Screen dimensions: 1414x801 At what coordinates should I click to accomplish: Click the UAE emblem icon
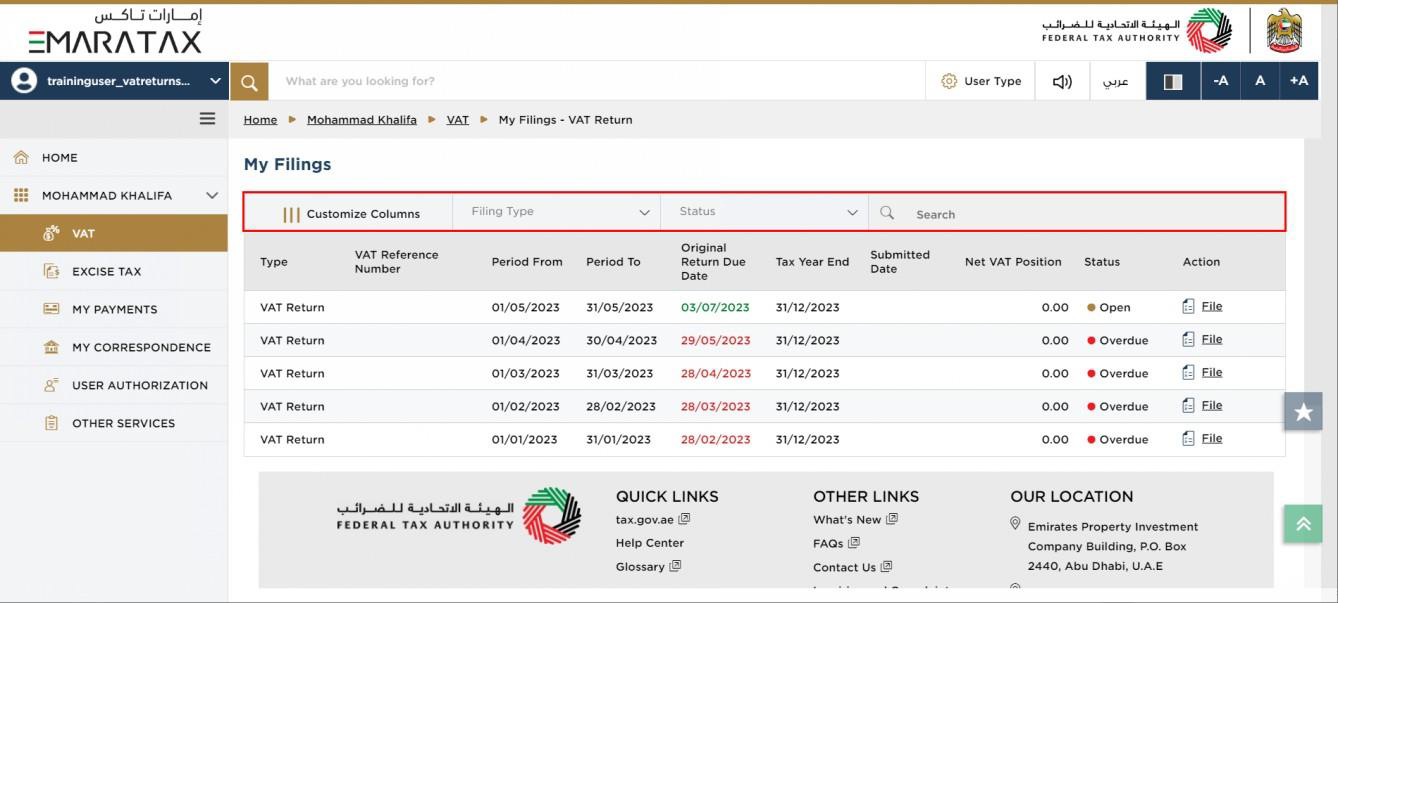(x=1284, y=30)
